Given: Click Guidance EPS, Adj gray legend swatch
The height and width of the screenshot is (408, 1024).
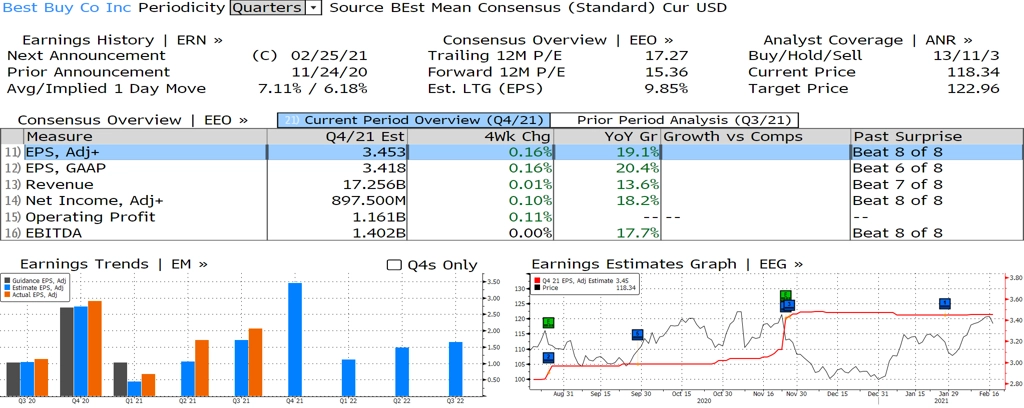Looking at the screenshot, I should point(7,281).
